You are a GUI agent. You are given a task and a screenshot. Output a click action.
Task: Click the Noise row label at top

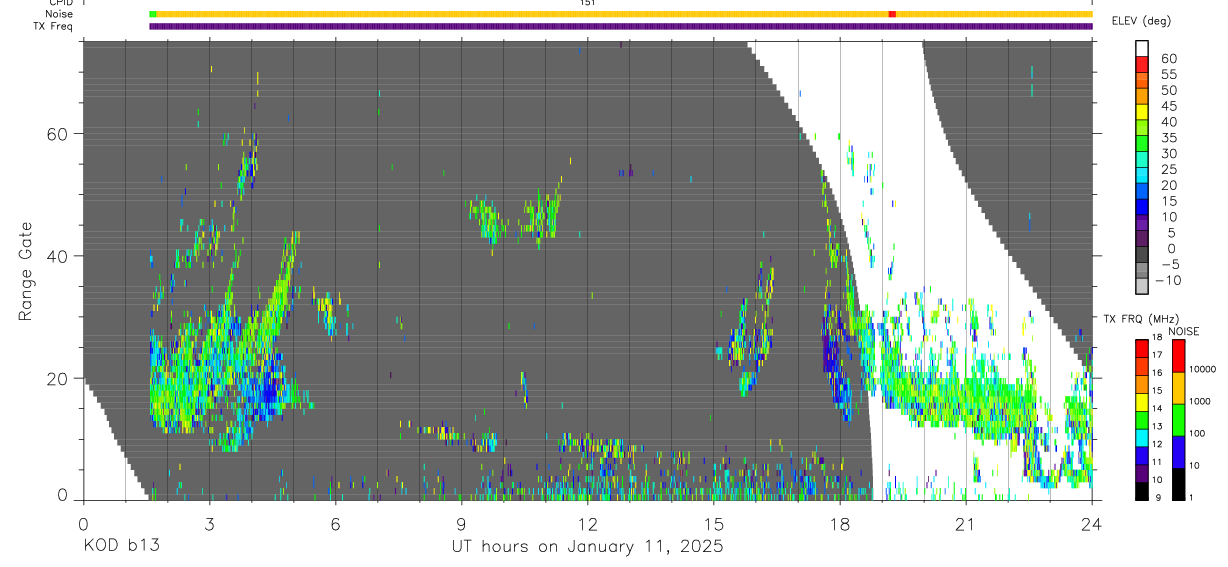pos(60,14)
